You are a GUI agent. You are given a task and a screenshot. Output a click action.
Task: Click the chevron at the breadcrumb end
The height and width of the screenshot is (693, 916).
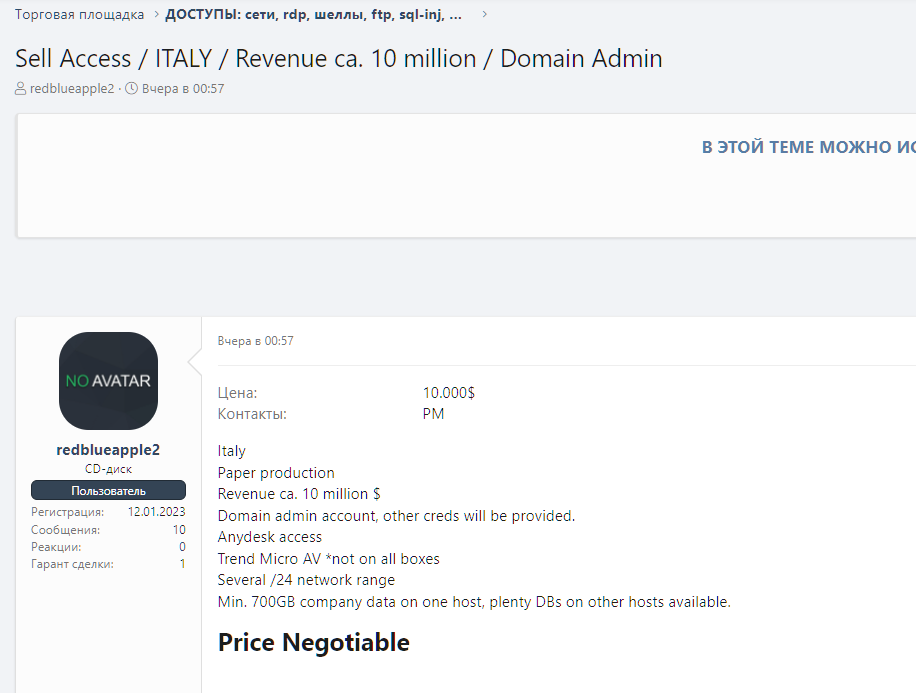[x=485, y=15]
